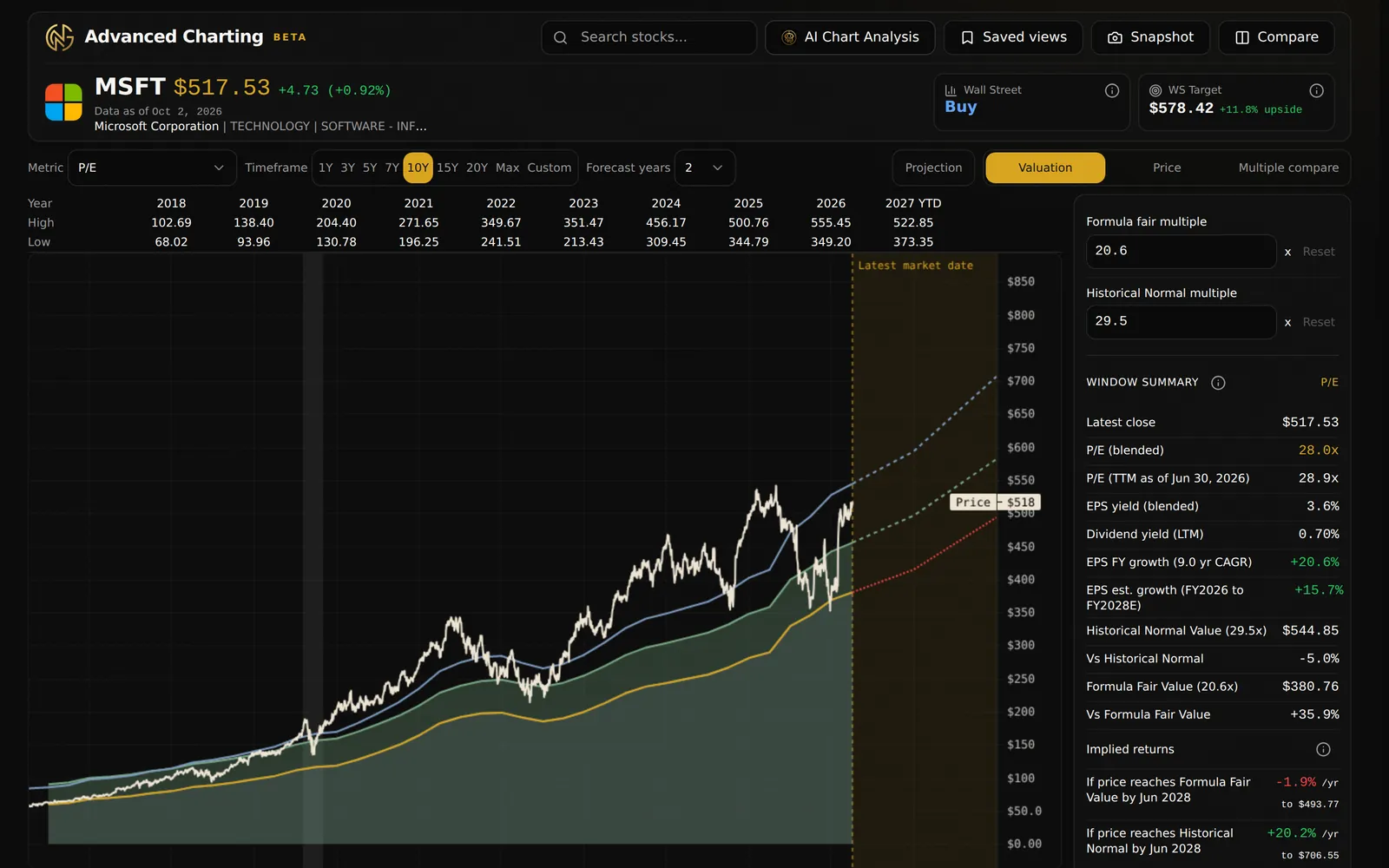This screenshot has width=1389, height=868.
Task: Select the 10Y timeframe
Action: 418,168
